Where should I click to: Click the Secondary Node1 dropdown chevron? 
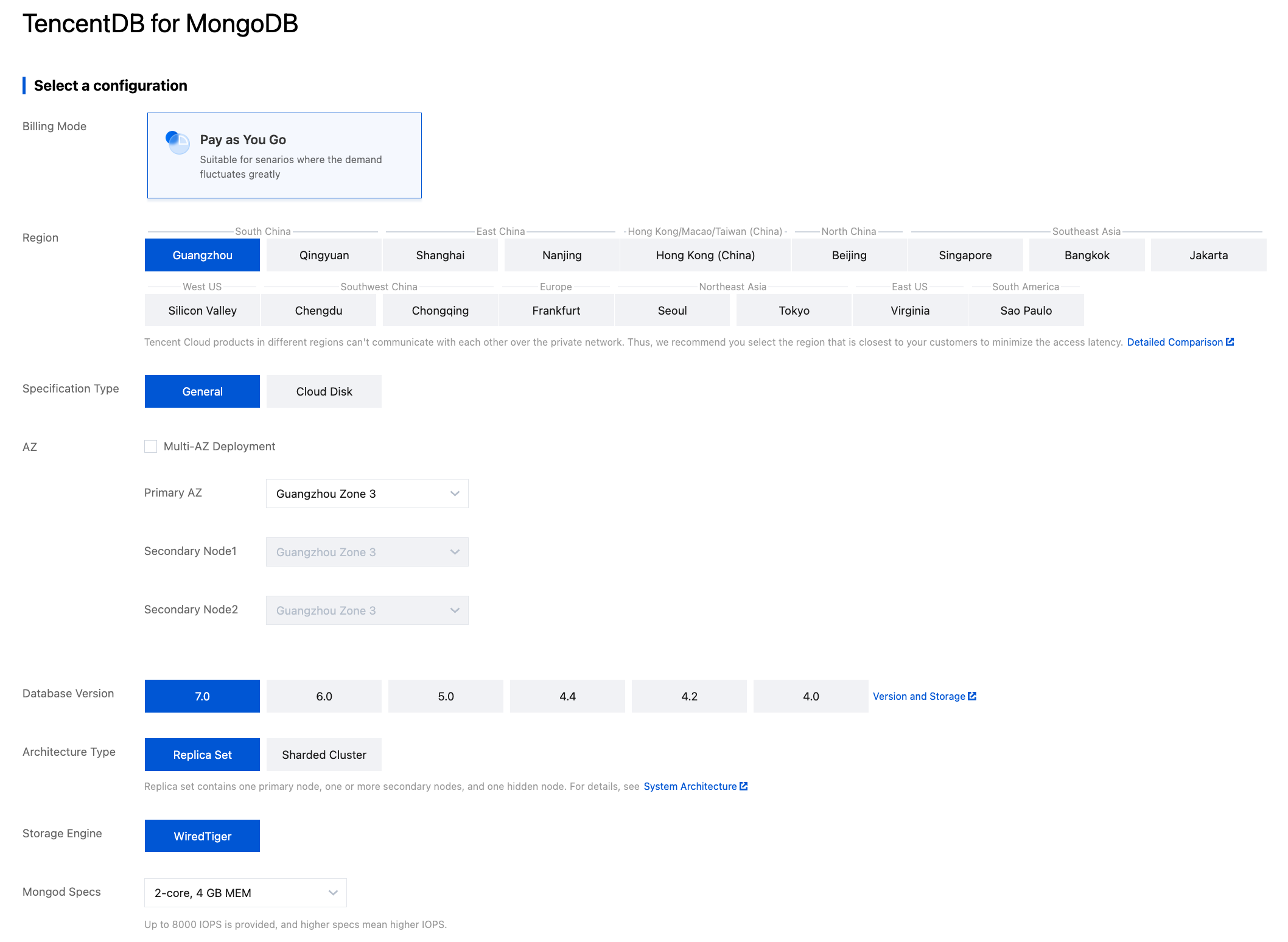[x=454, y=552]
